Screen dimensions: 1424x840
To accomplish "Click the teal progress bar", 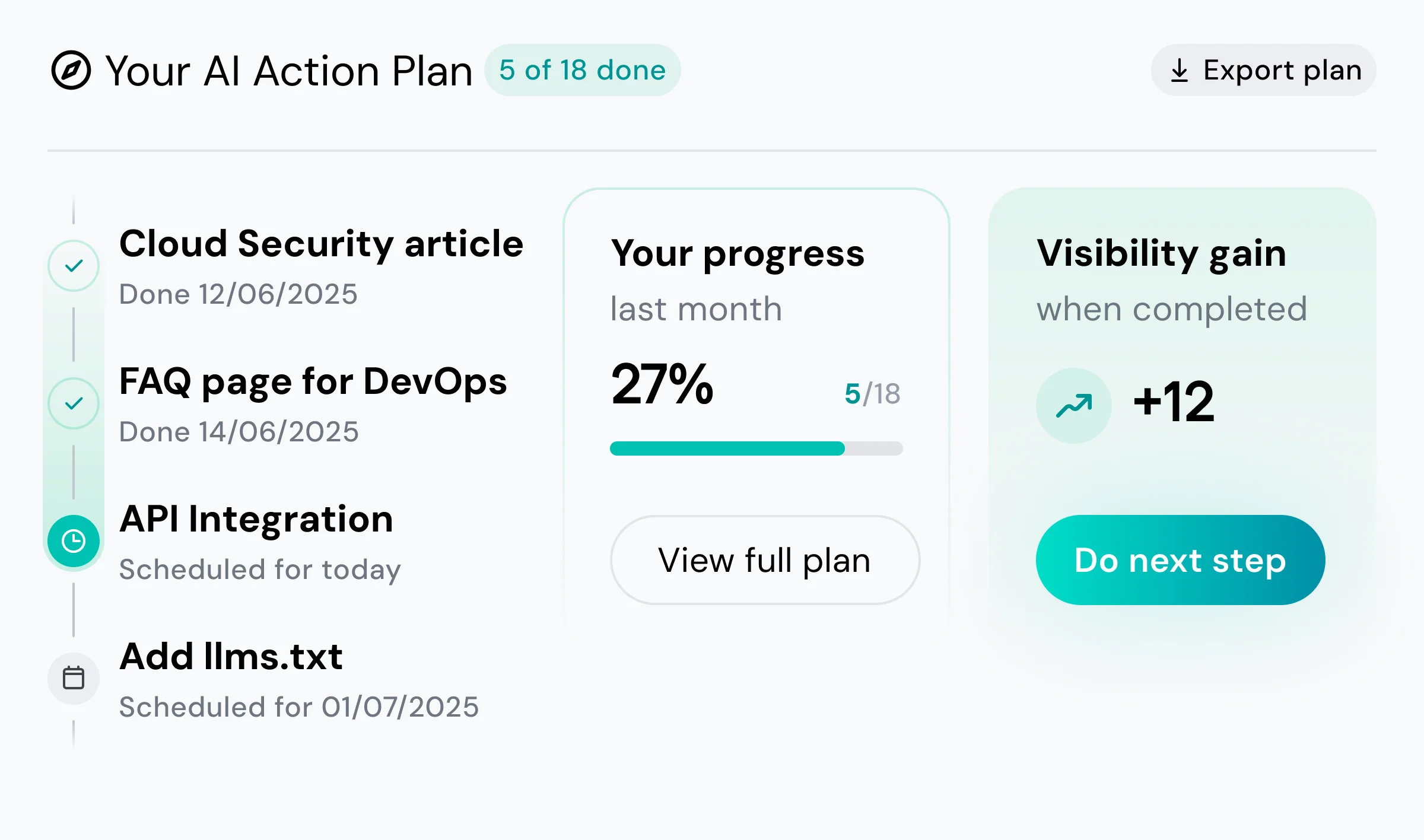I will 727,448.
